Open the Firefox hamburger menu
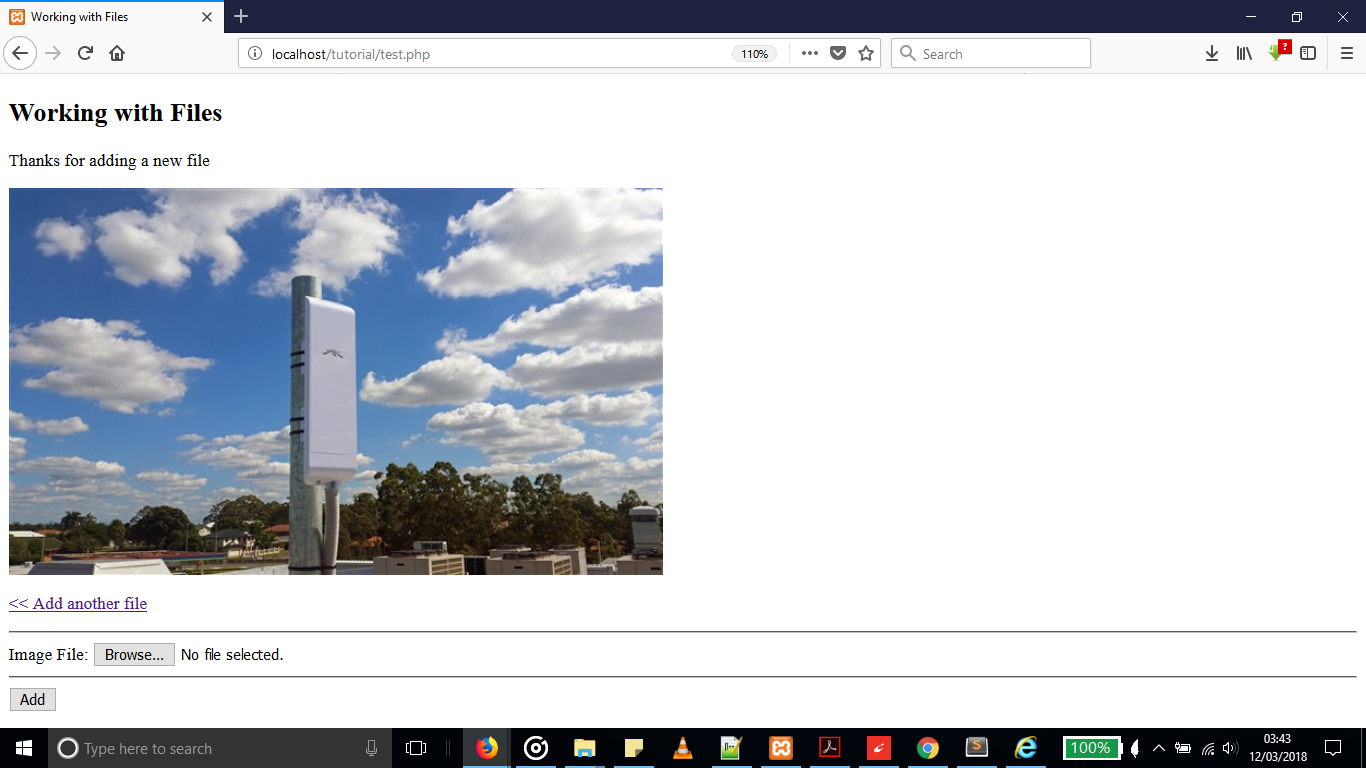Viewport: 1366px width, 768px height. click(x=1347, y=53)
